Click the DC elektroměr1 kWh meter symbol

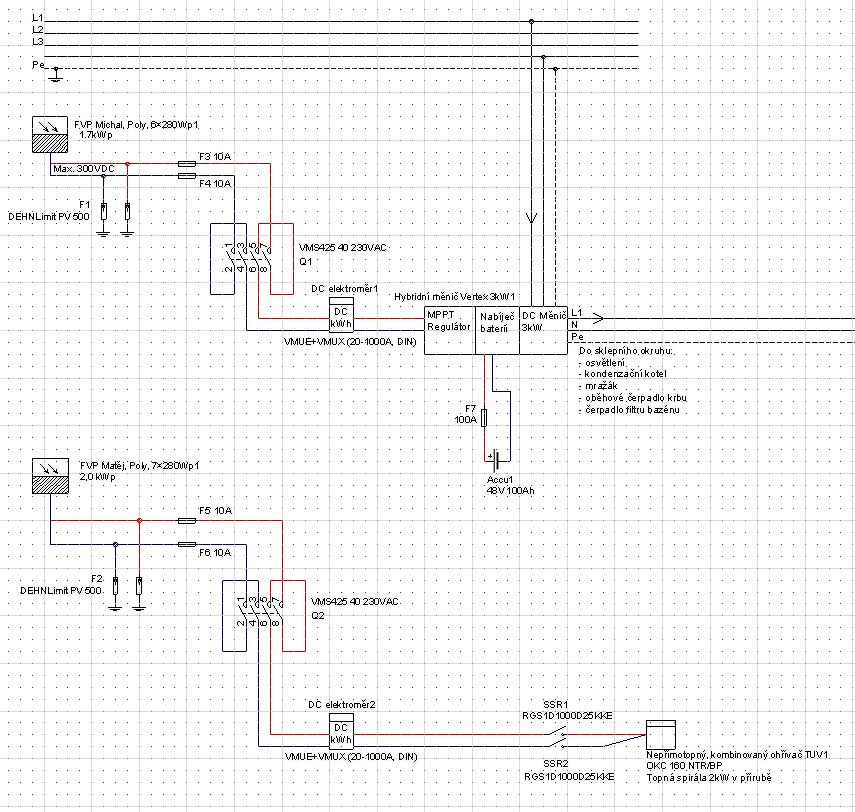(341, 314)
